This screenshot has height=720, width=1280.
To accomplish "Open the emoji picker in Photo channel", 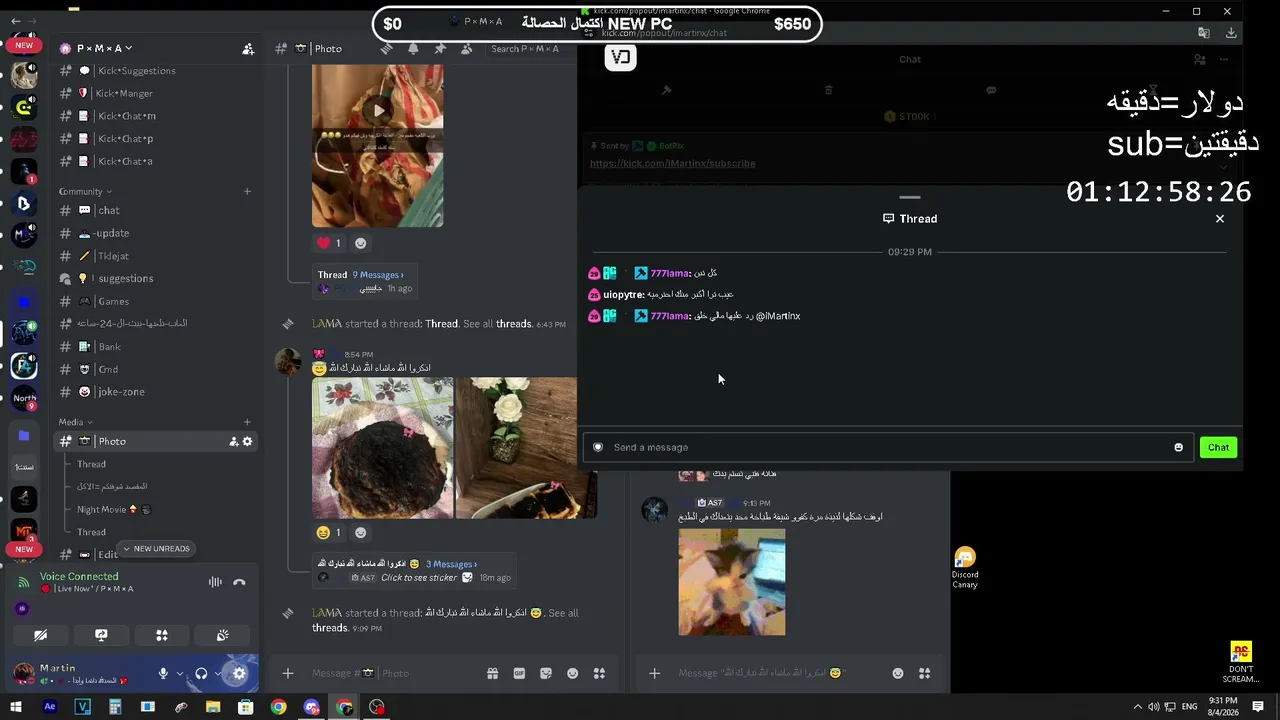I will point(573,673).
